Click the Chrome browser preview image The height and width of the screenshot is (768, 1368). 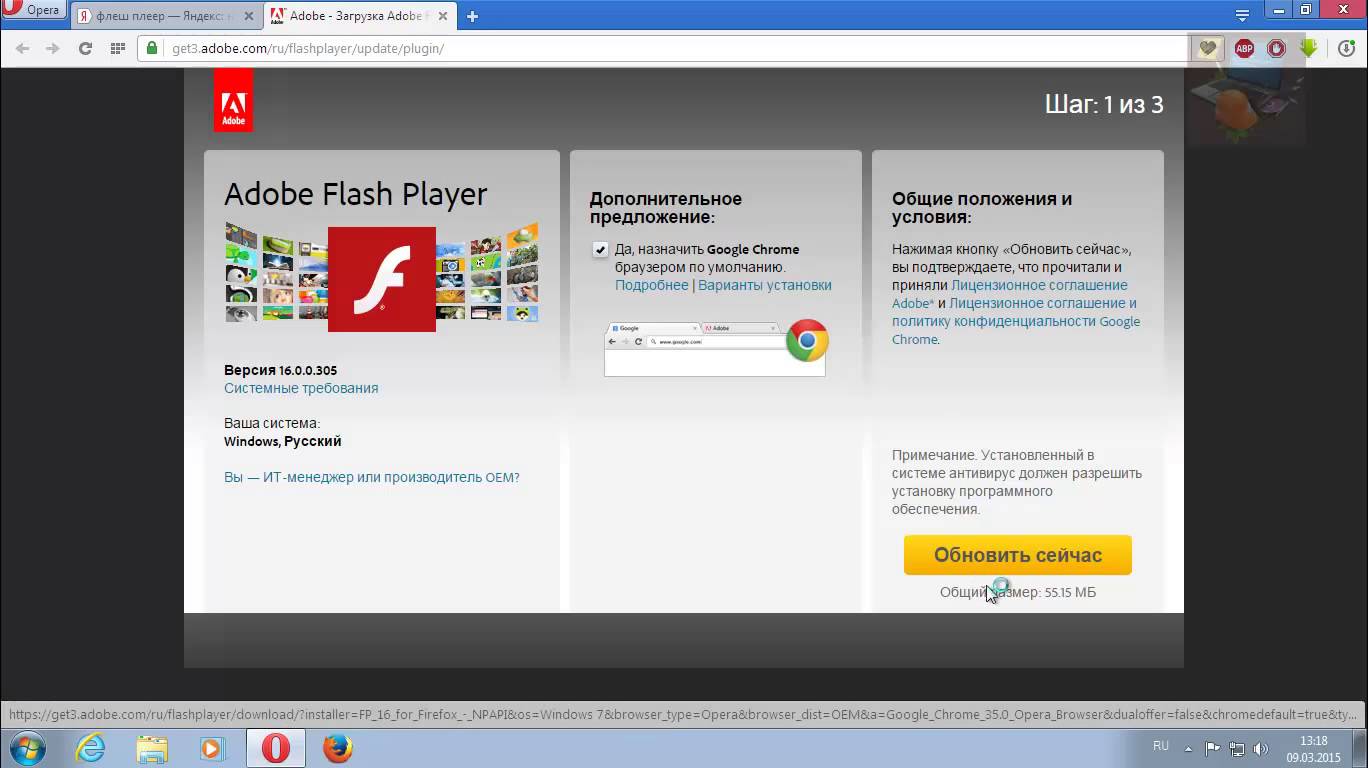(x=716, y=347)
